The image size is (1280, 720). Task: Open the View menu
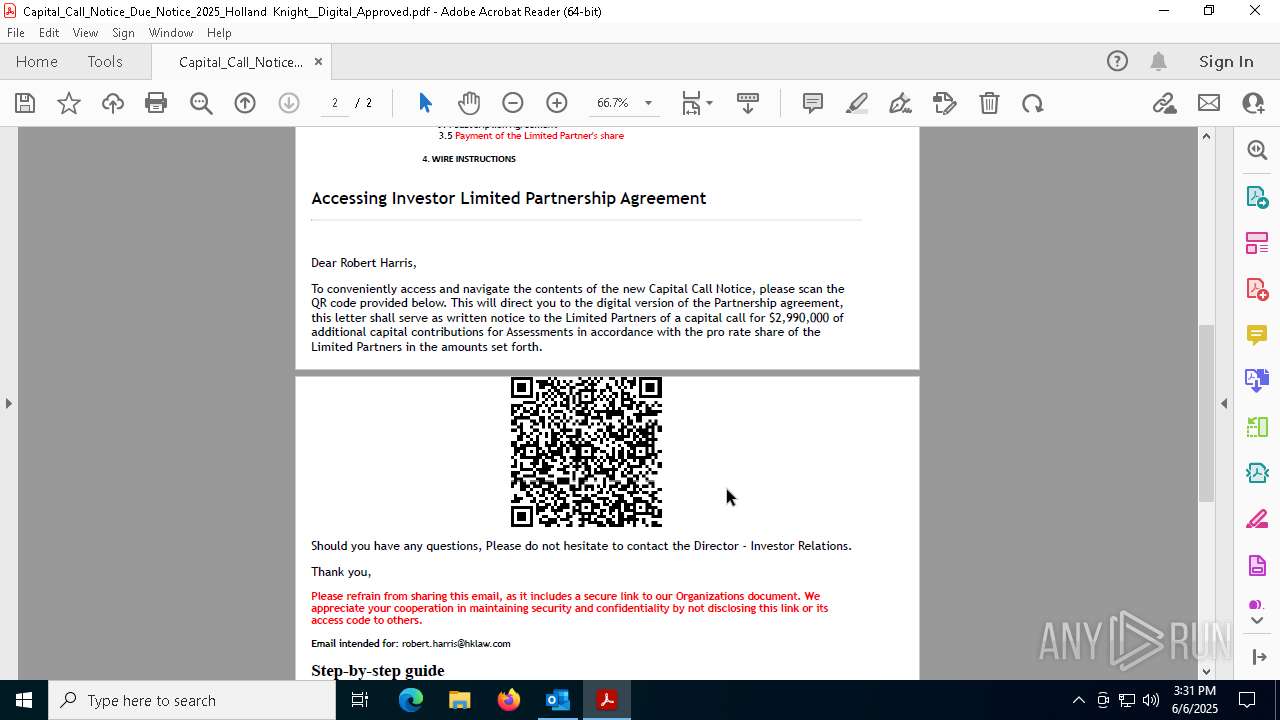[86, 33]
